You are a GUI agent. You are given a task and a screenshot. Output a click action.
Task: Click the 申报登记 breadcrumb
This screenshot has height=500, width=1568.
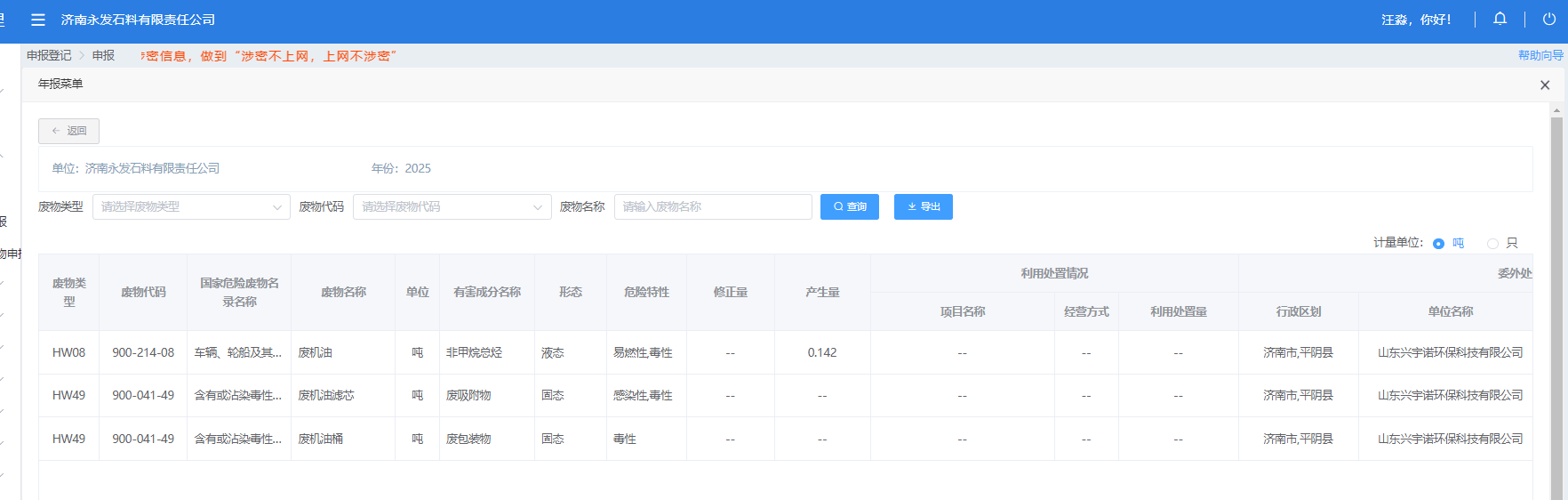pos(49,55)
